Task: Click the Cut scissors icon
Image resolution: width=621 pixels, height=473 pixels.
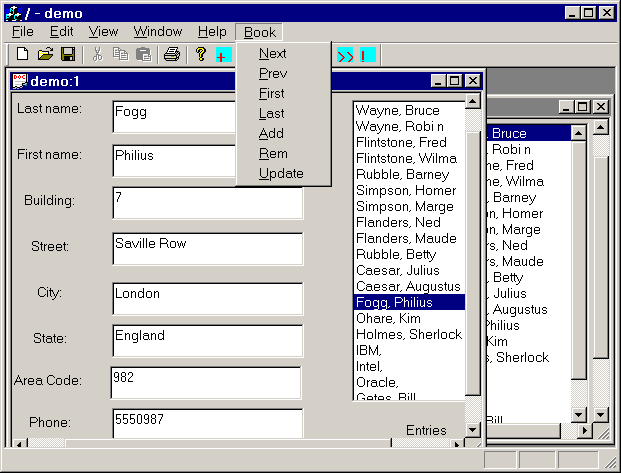Action: click(98, 54)
